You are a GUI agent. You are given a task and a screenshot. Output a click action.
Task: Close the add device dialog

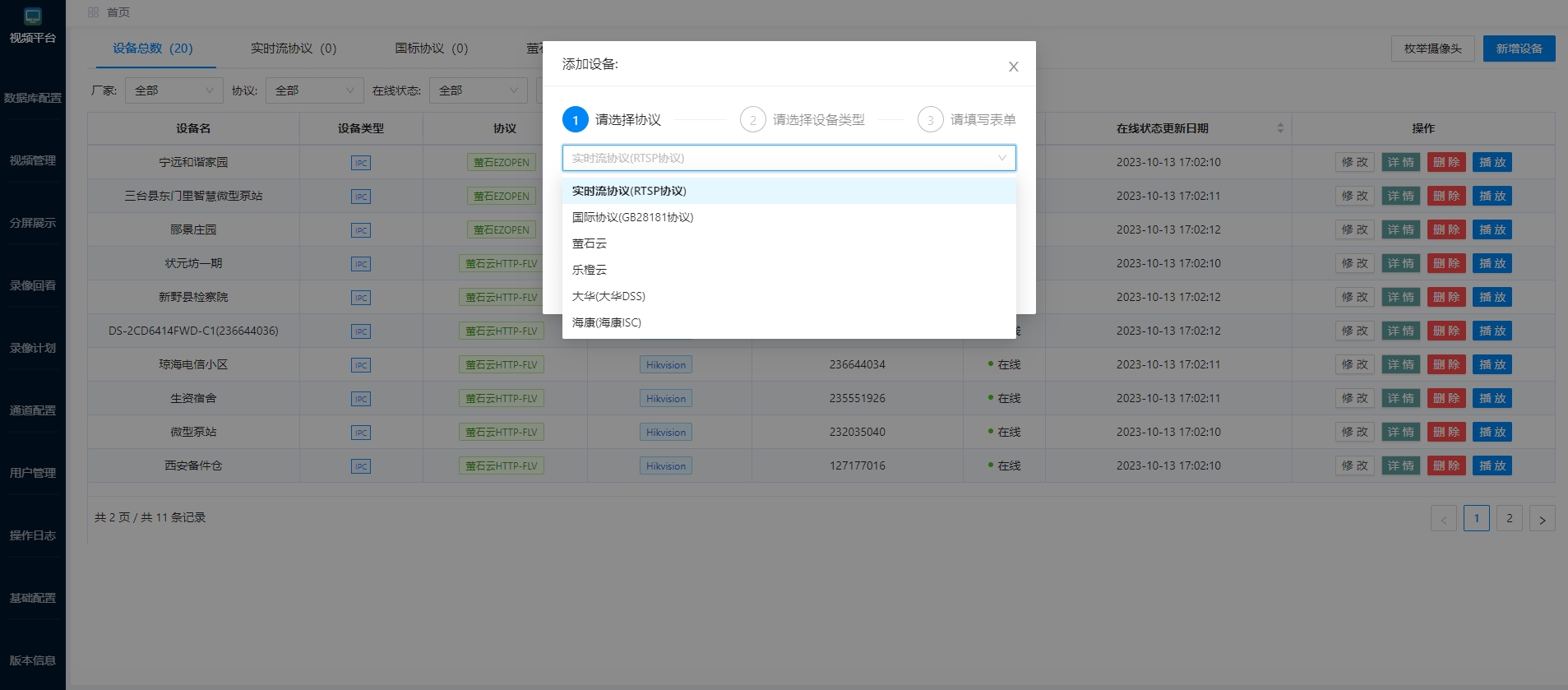tap(1013, 67)
